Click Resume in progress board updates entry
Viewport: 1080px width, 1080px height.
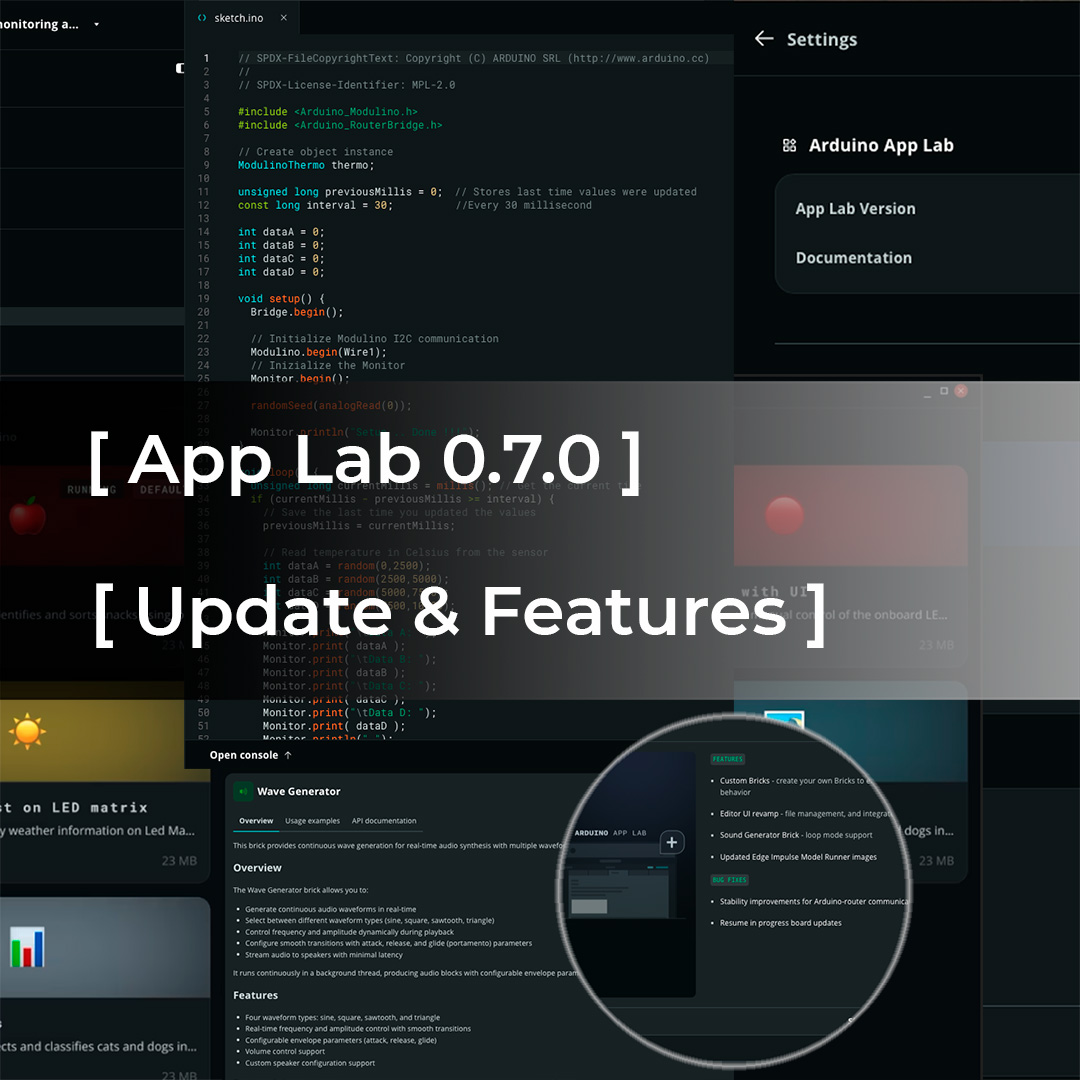[780, 923]
